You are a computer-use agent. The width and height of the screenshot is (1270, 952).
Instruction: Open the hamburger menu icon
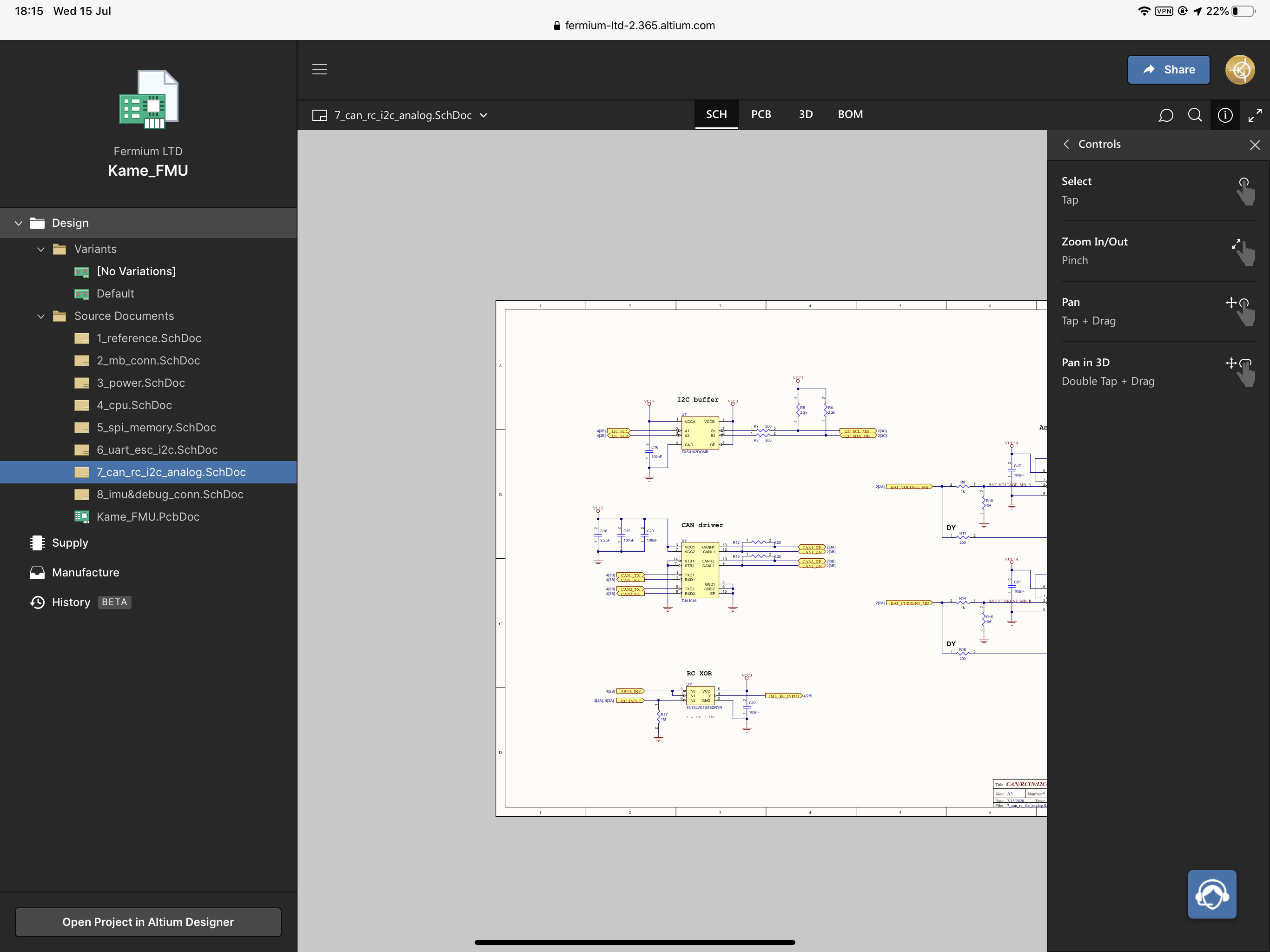(320, 69)
